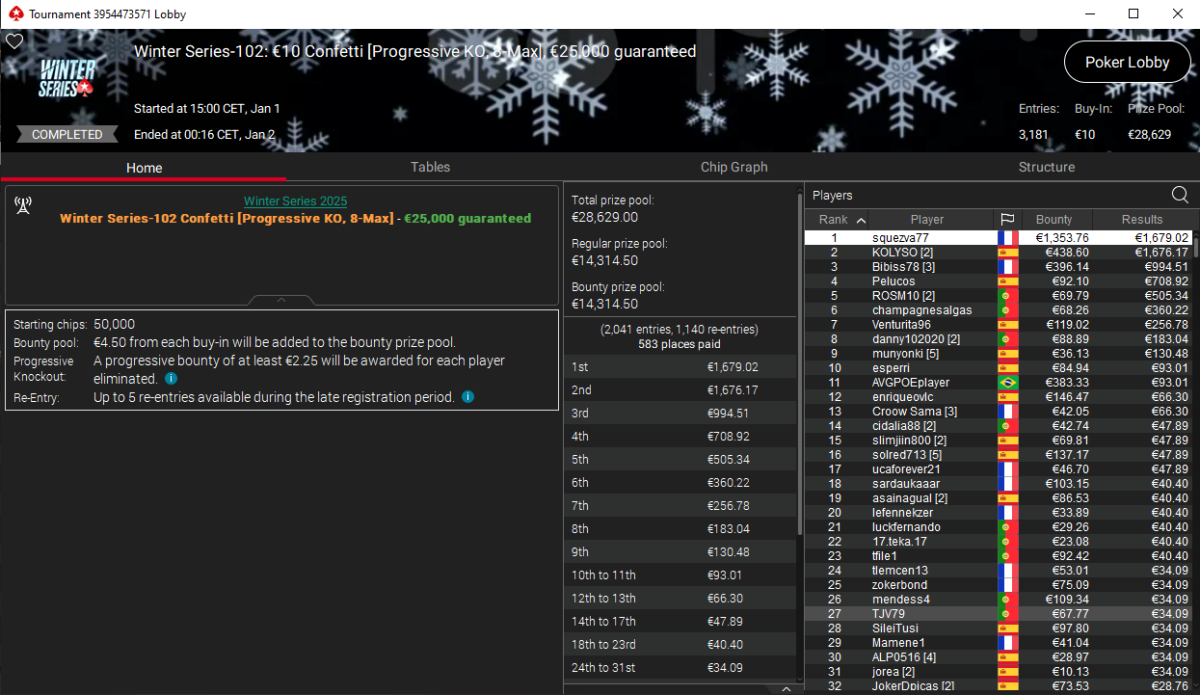Viewport: 1200px width, 695px height.
Task: Open the player search magnifier
Action: tap(1180, 195)
